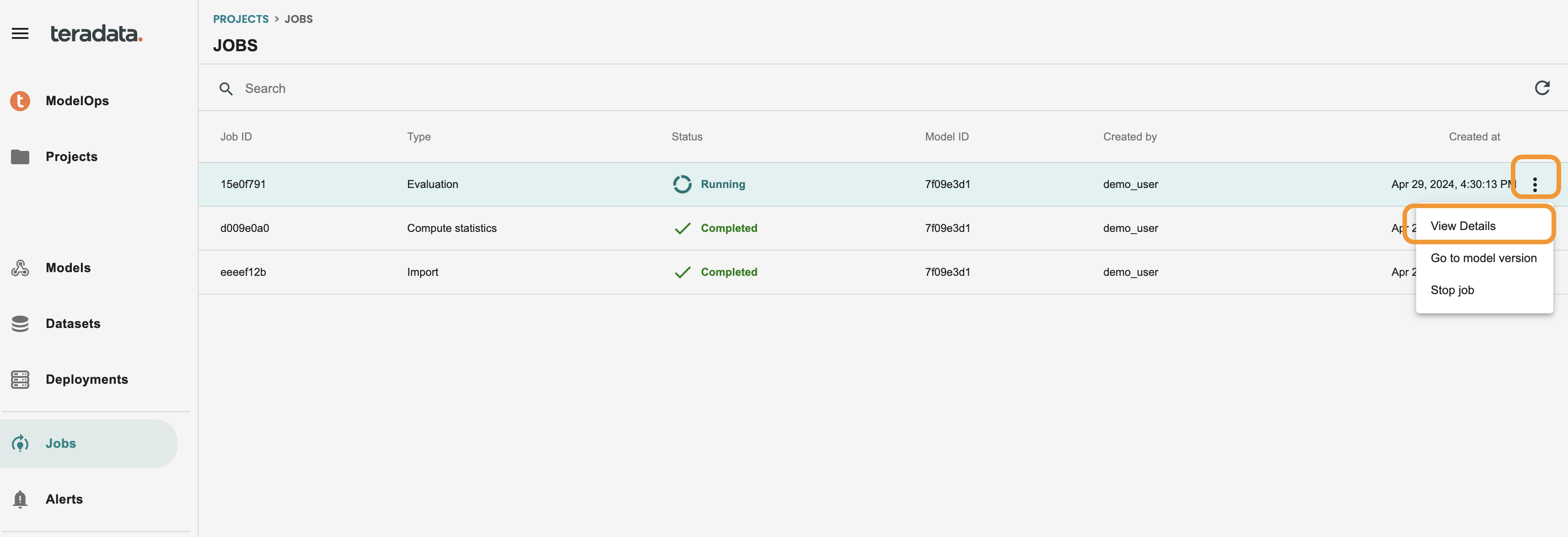This screenshot has height=537, width=1568.
Task: Click the Job ID column header
Action: (236, 137)
